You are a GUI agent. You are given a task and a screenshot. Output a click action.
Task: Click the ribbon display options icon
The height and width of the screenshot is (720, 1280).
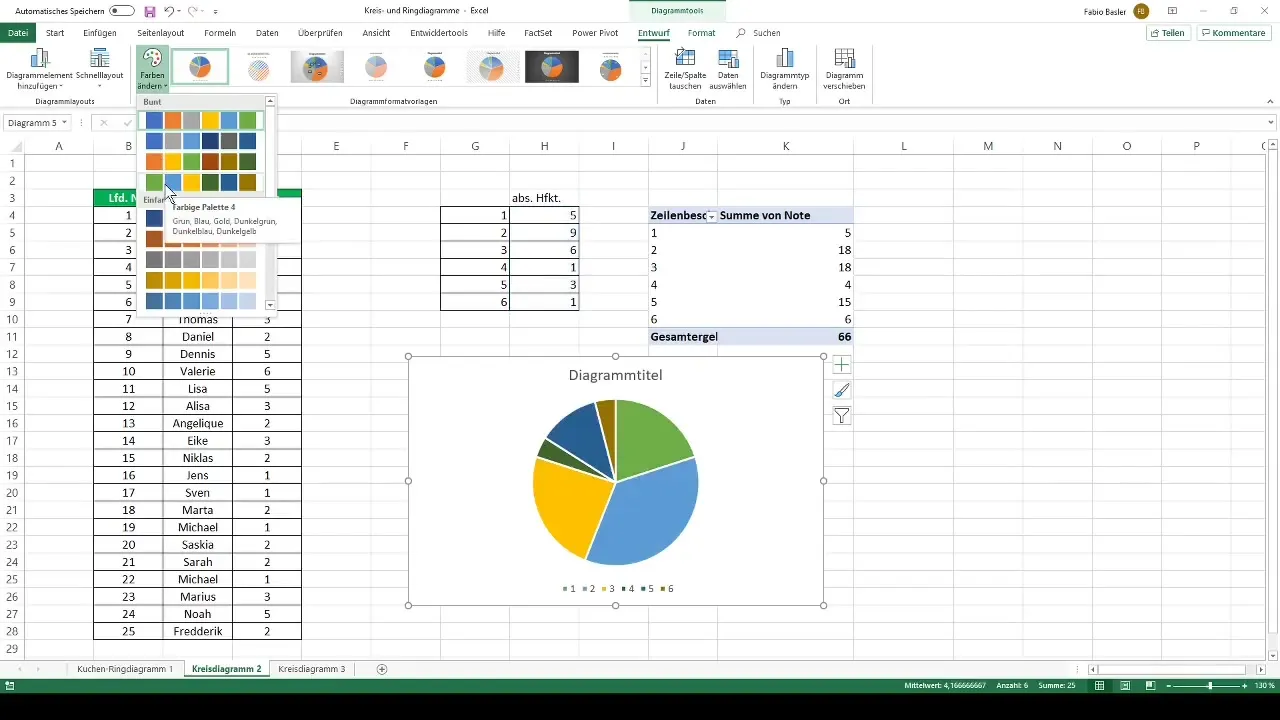point(1172,10)
